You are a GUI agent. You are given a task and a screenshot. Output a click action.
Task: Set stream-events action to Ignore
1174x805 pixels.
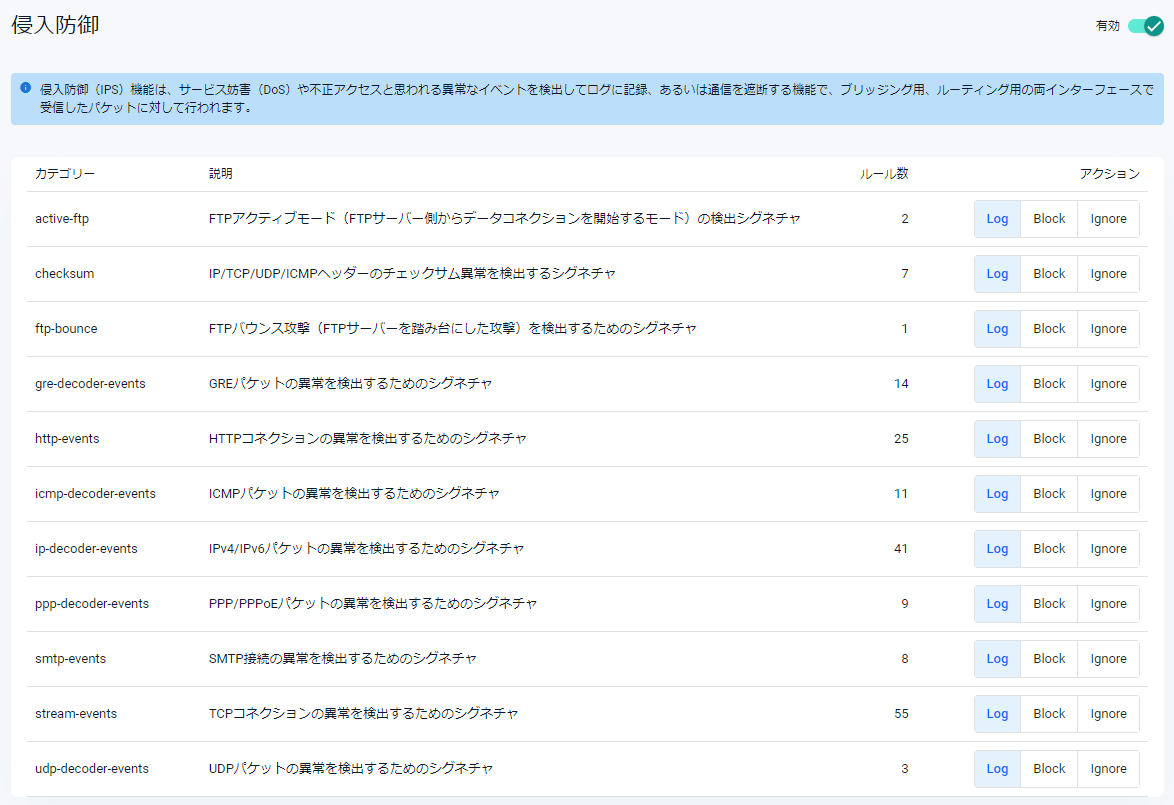point(1108,714)
